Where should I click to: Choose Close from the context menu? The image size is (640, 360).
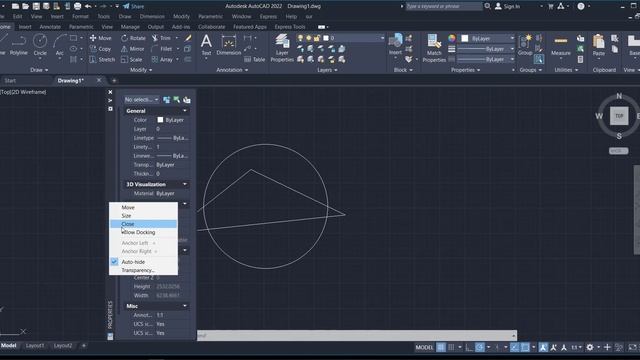tap(143, 224)
